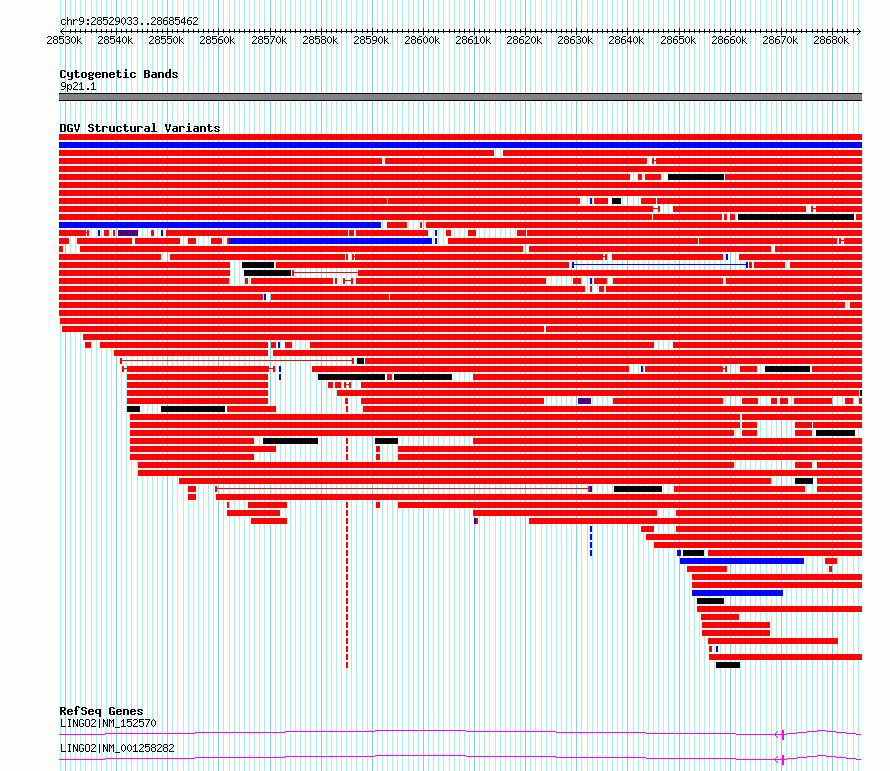Pick the 28610k coordinate label
This screenshot has height=771, width=890.
tap(473, 40)
